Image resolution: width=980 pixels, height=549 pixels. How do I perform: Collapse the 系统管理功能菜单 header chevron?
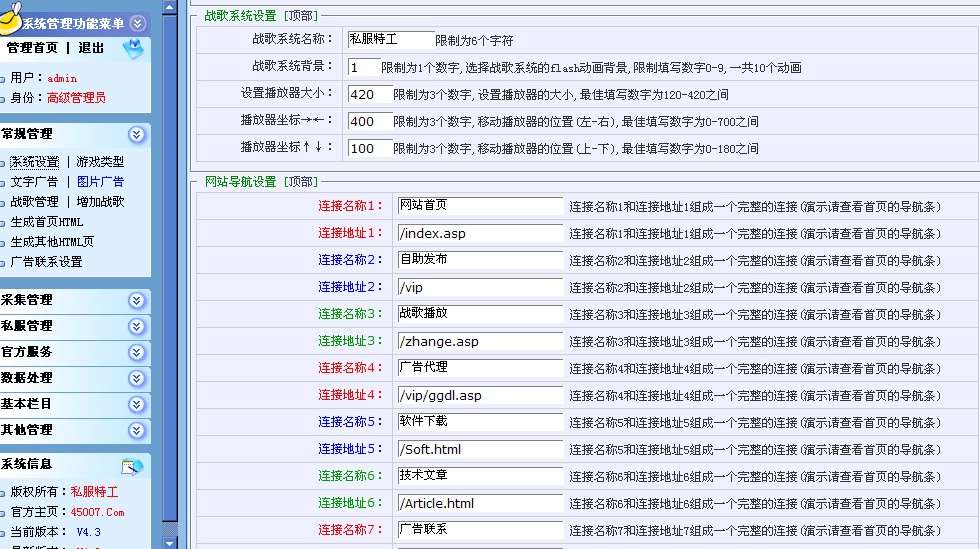[138, 23]
